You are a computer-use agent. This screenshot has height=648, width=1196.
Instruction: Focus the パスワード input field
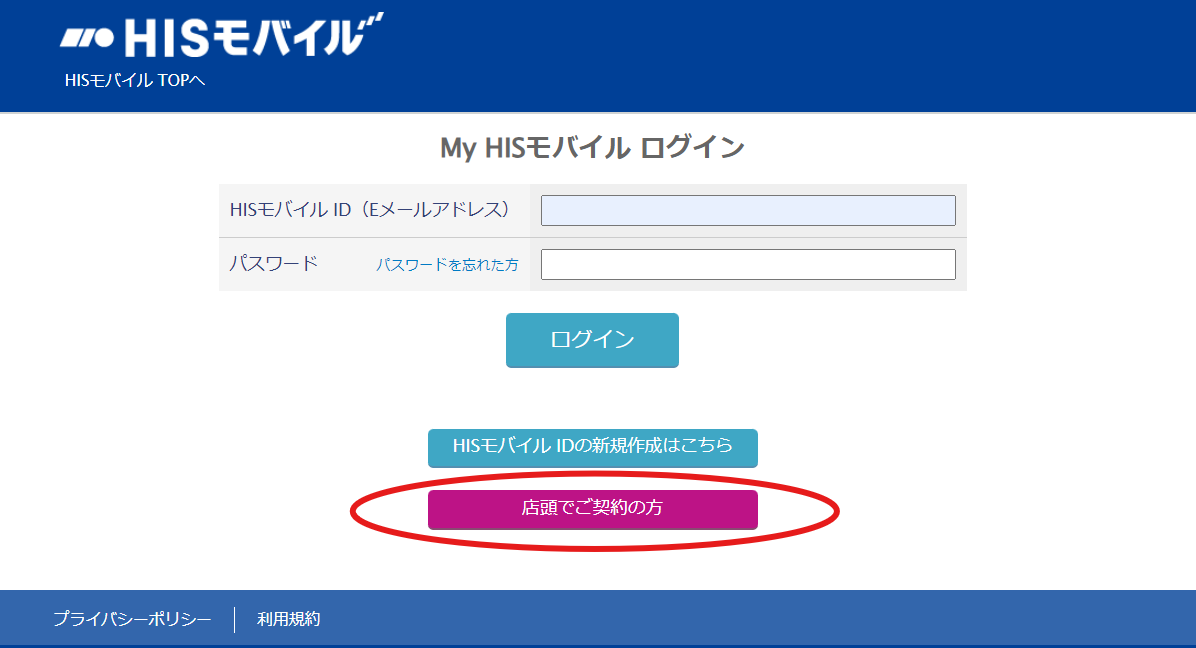(748, 265)
